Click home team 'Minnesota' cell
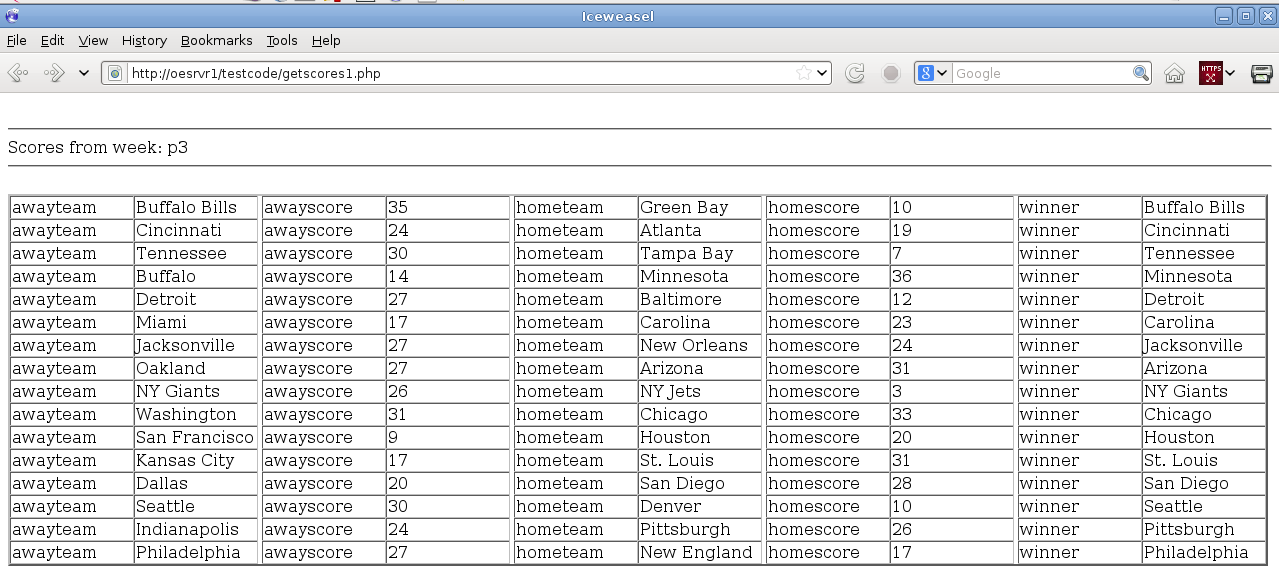Viewport: 1279px width, 588px height. (x=700, y=276)
